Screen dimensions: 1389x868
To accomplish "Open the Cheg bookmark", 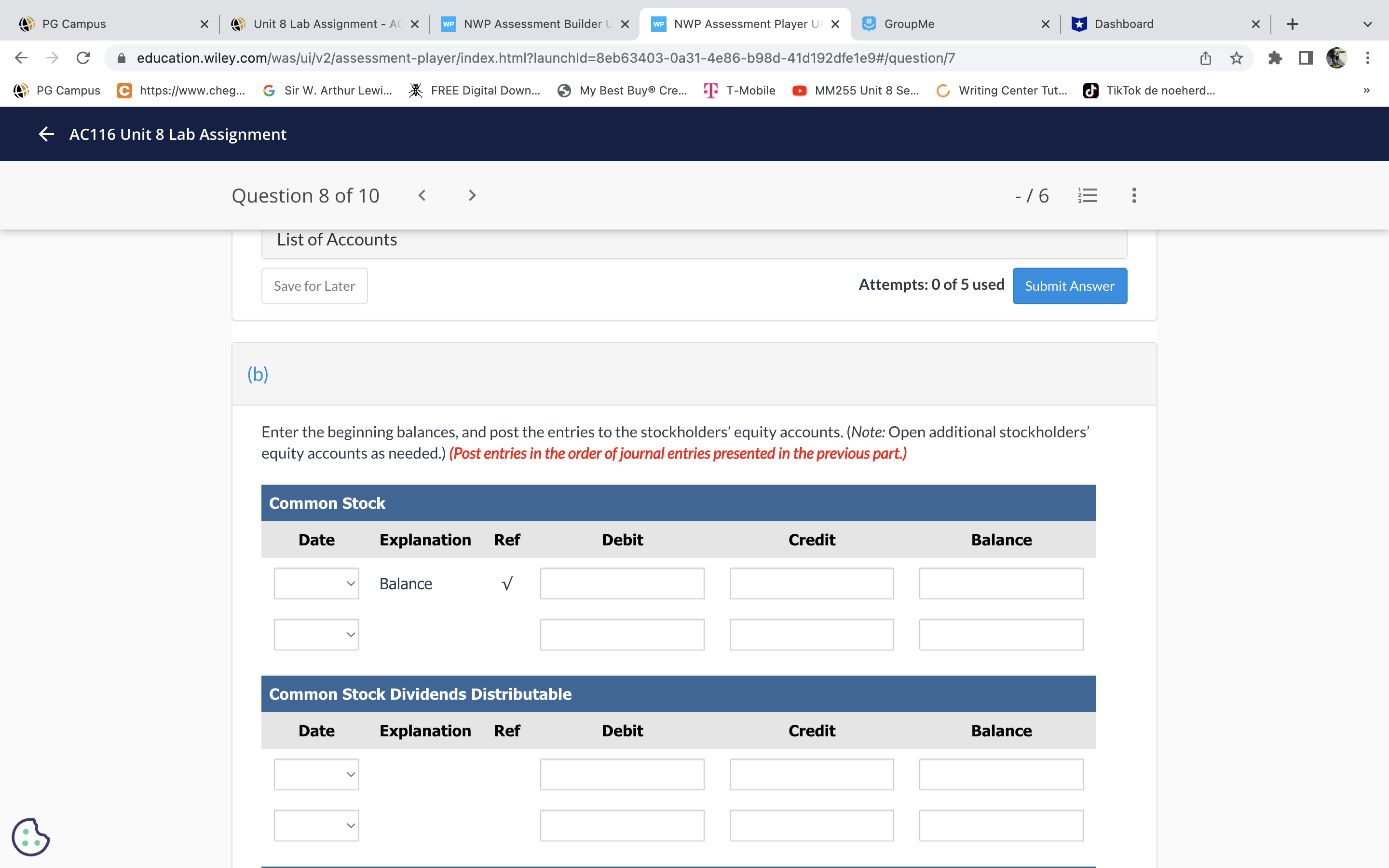I will pos(181,91).
